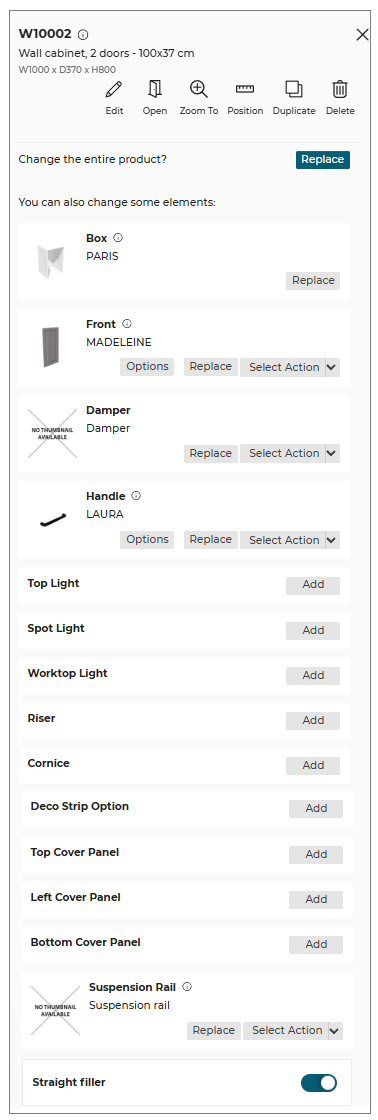Click the Zoom To magnifier icon

199,89
